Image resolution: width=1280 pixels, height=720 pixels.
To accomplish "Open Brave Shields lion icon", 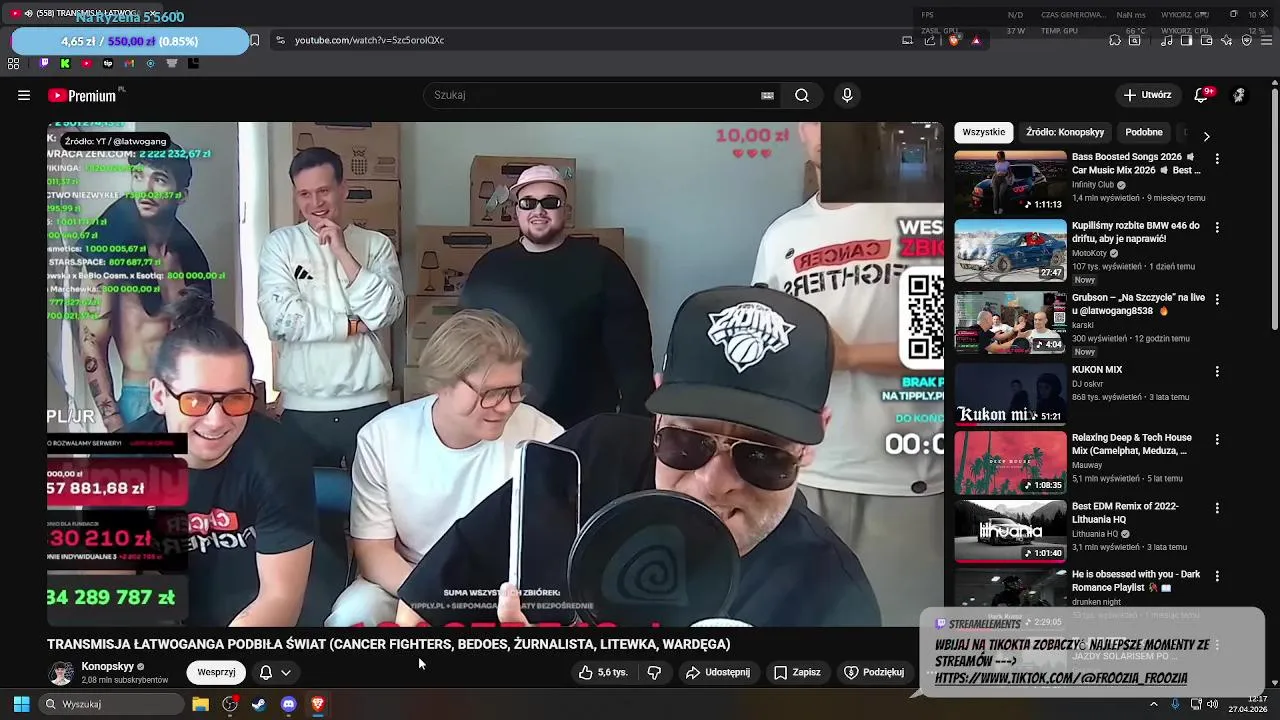I will point(954,40).
